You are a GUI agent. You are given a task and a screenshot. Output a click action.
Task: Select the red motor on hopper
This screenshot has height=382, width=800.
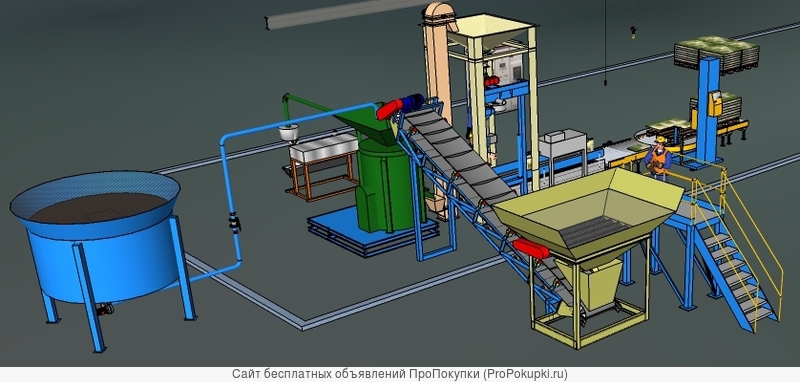click(x=531, y=249)
